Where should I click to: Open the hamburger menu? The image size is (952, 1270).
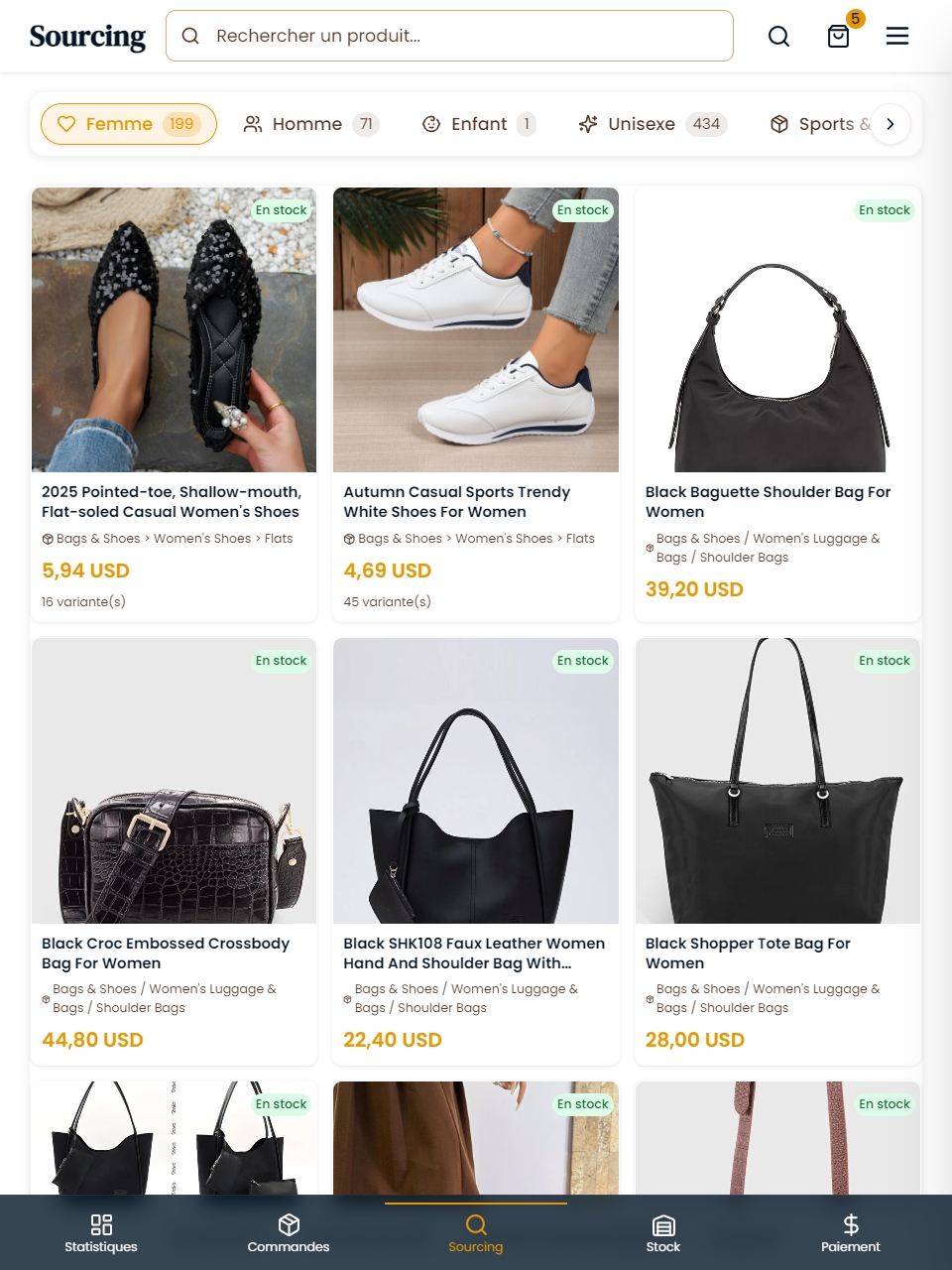coord(897,37)
